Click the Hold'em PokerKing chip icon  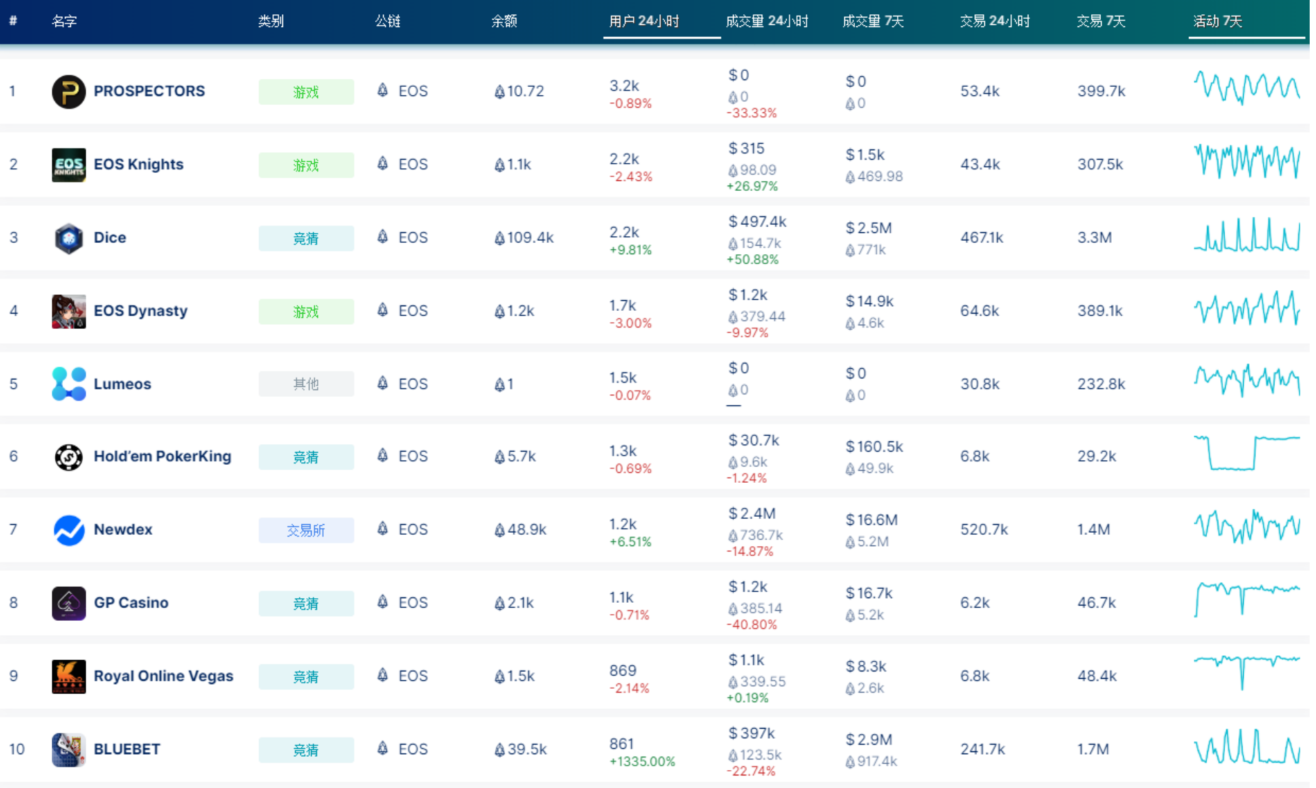point(69,457)
